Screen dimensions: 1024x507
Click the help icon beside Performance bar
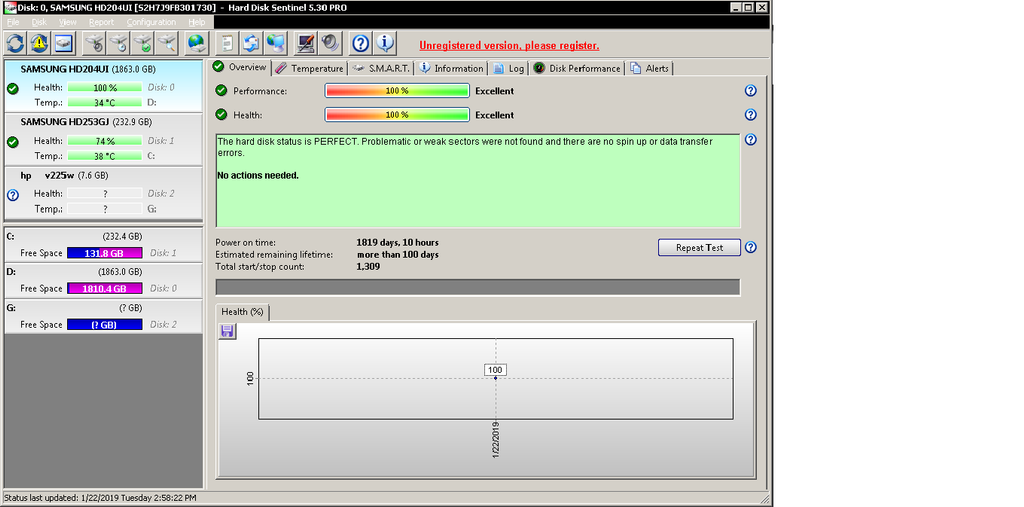click(x=751, y=91)
